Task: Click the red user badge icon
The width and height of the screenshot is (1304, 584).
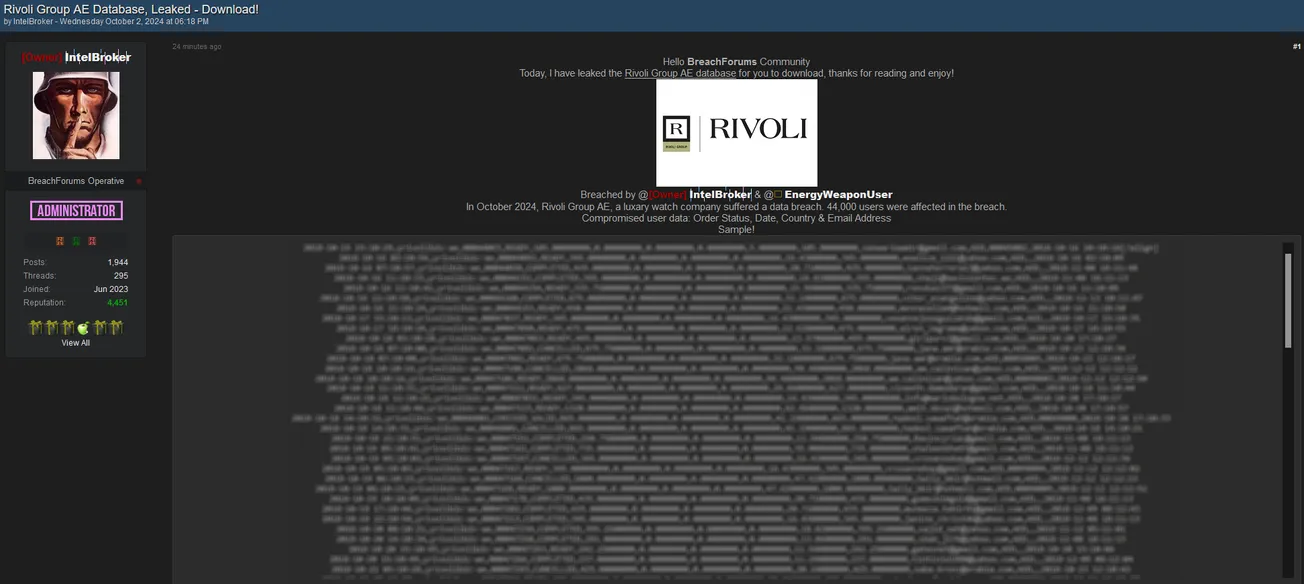Action: pos(92,241)
